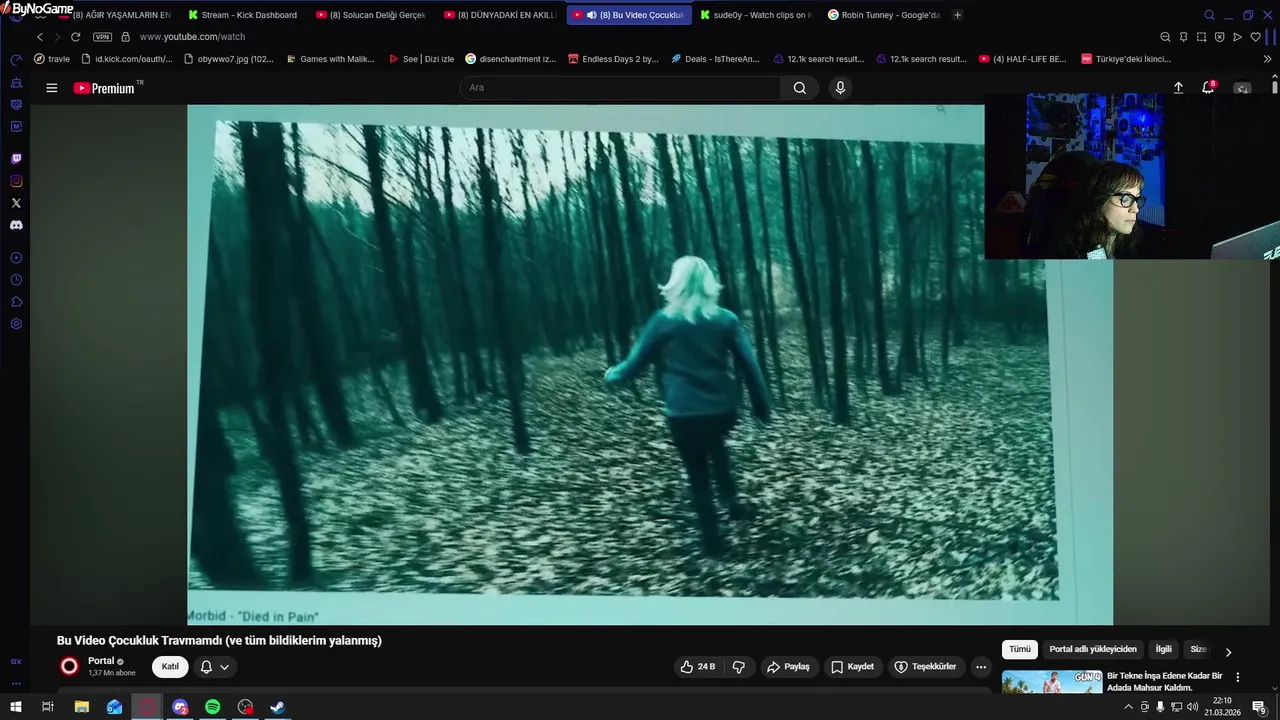The height and width of the screenshot is (720, 1280).
Task: Open 'Deals - IsThereAn...' bookmark
Action: tap(715, 59)
